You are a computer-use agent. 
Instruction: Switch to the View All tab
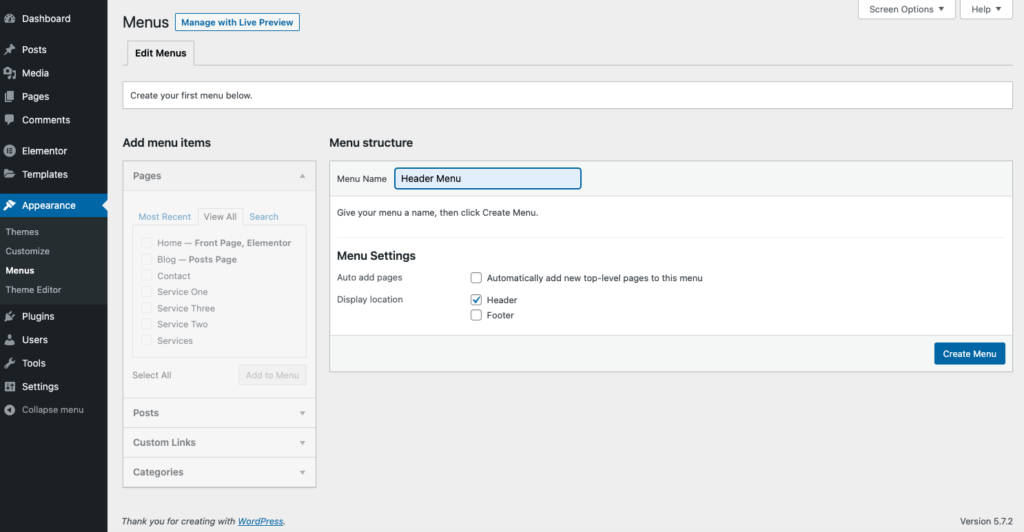click(x=220, y=217)
